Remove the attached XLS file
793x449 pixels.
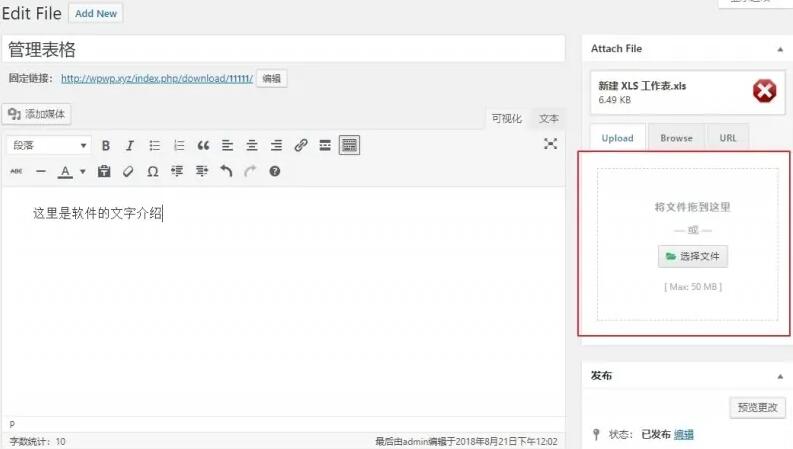click(x=764, y=92)
